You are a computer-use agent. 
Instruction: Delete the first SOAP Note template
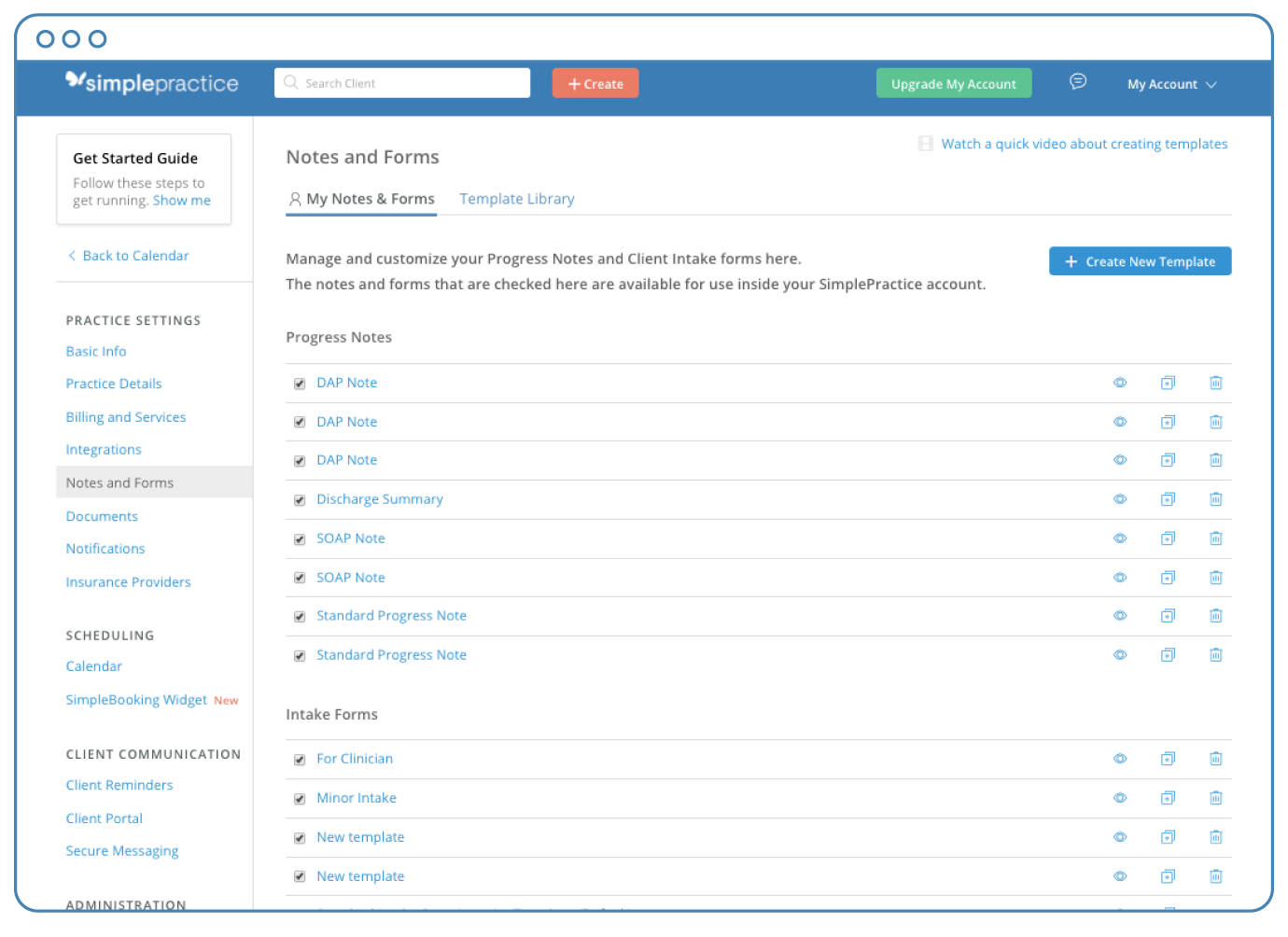(1216, 538)
